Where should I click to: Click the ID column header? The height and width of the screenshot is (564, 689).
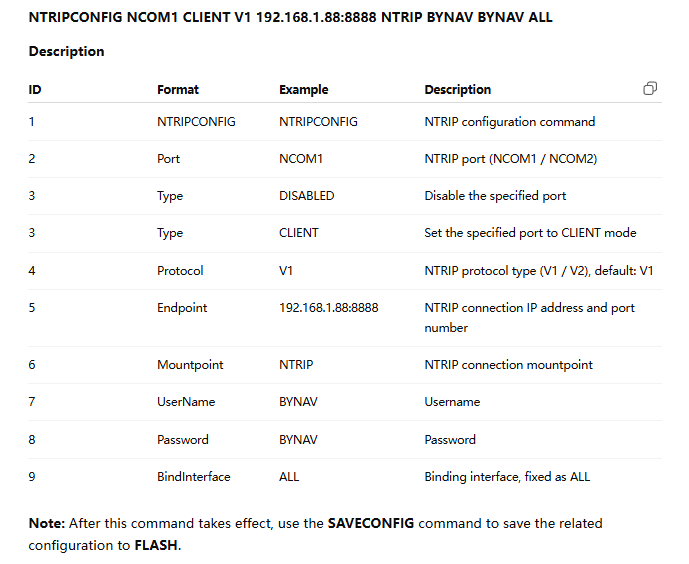click(35, 90)
